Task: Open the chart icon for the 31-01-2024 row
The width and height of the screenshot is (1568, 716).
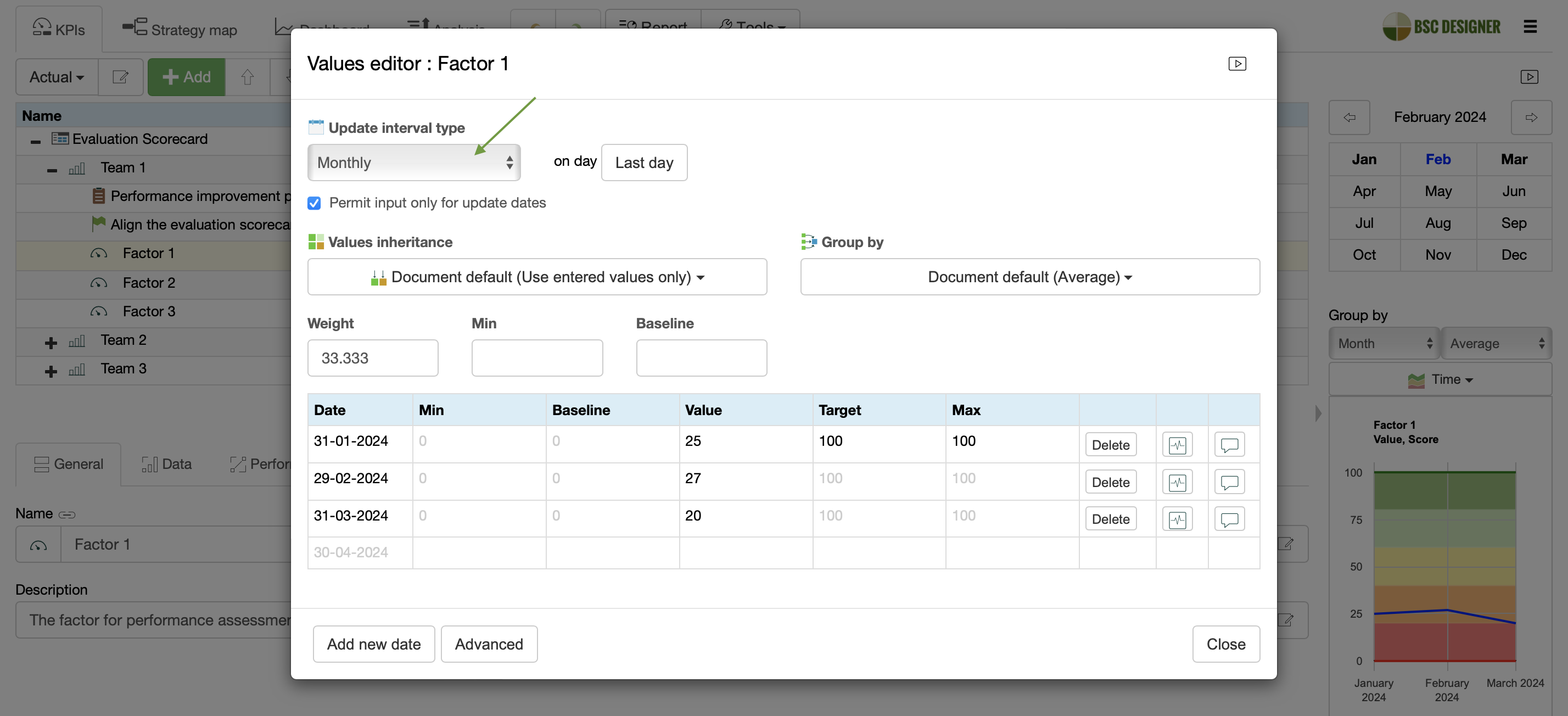Action: [x=1177, y=444]
